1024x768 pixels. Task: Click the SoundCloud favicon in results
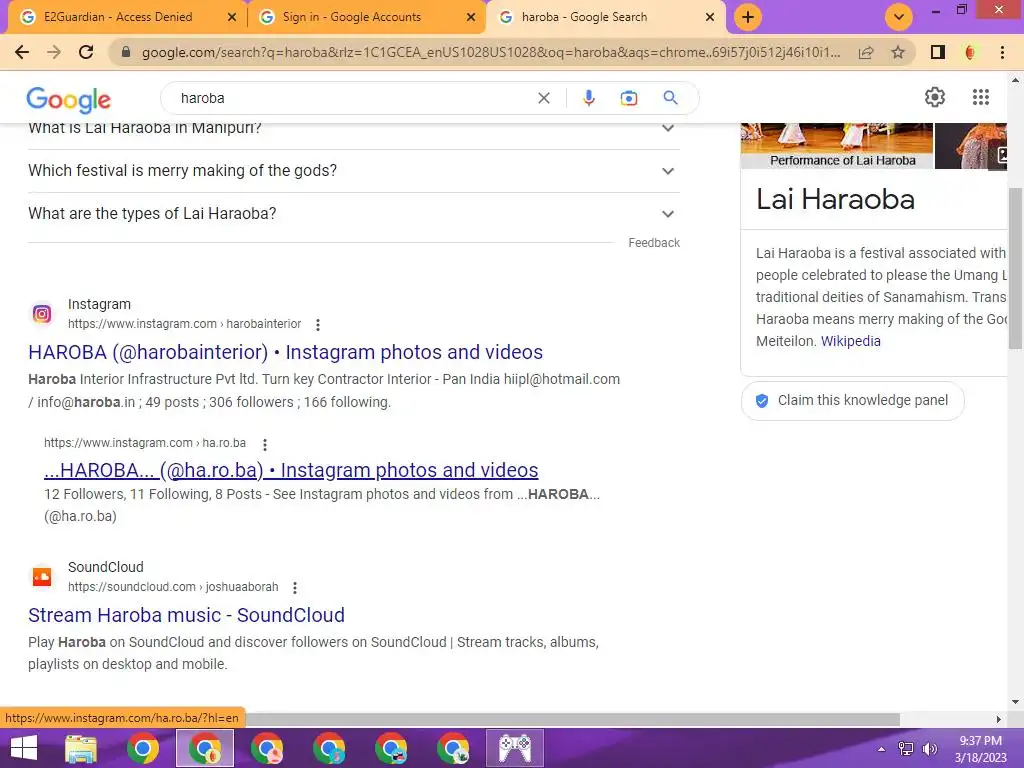coord(42,577)
